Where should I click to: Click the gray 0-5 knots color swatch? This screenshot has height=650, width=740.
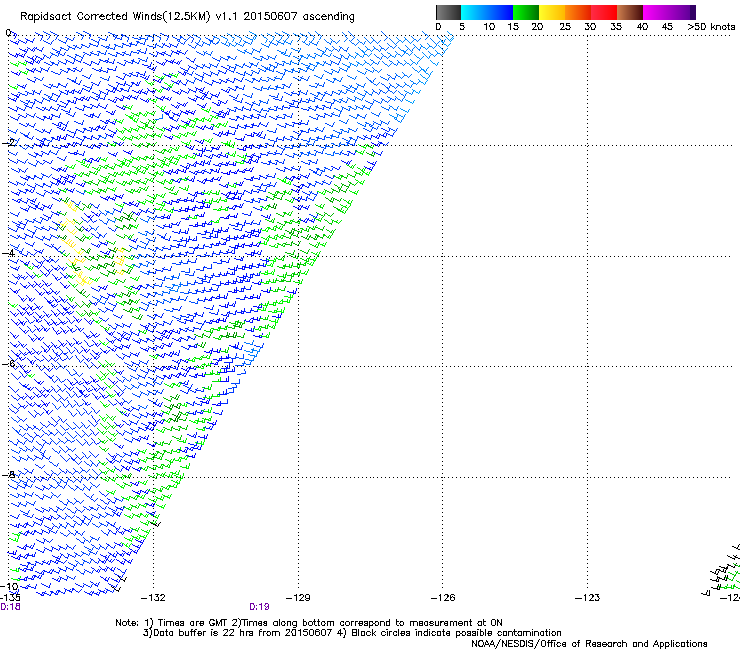click(x=448, y=12)
